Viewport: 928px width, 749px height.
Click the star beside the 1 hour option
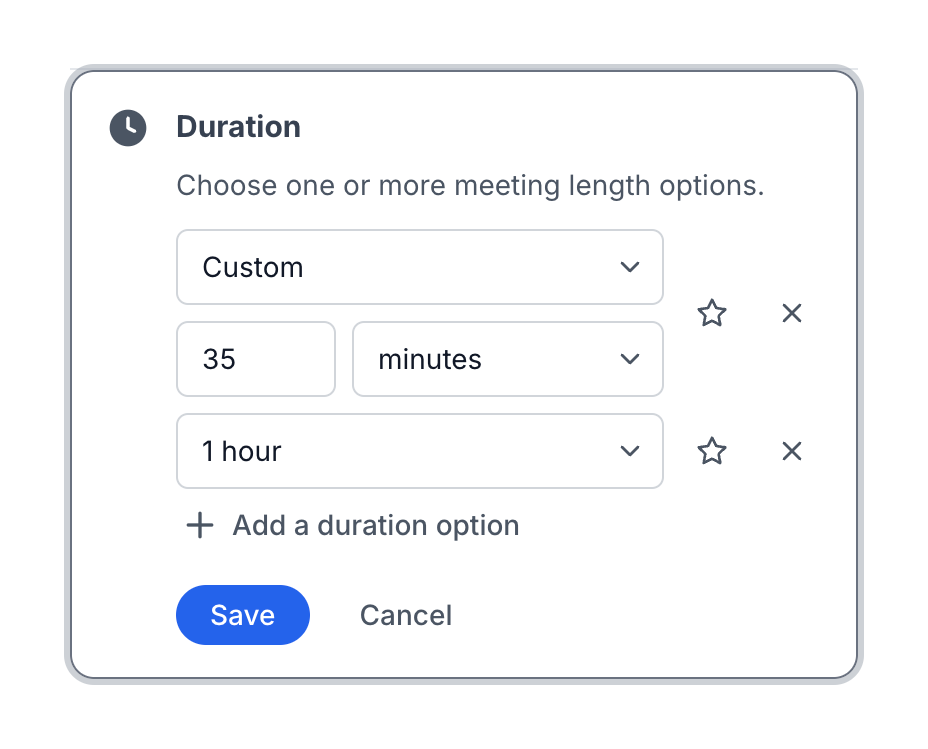(x=711, y=451)
